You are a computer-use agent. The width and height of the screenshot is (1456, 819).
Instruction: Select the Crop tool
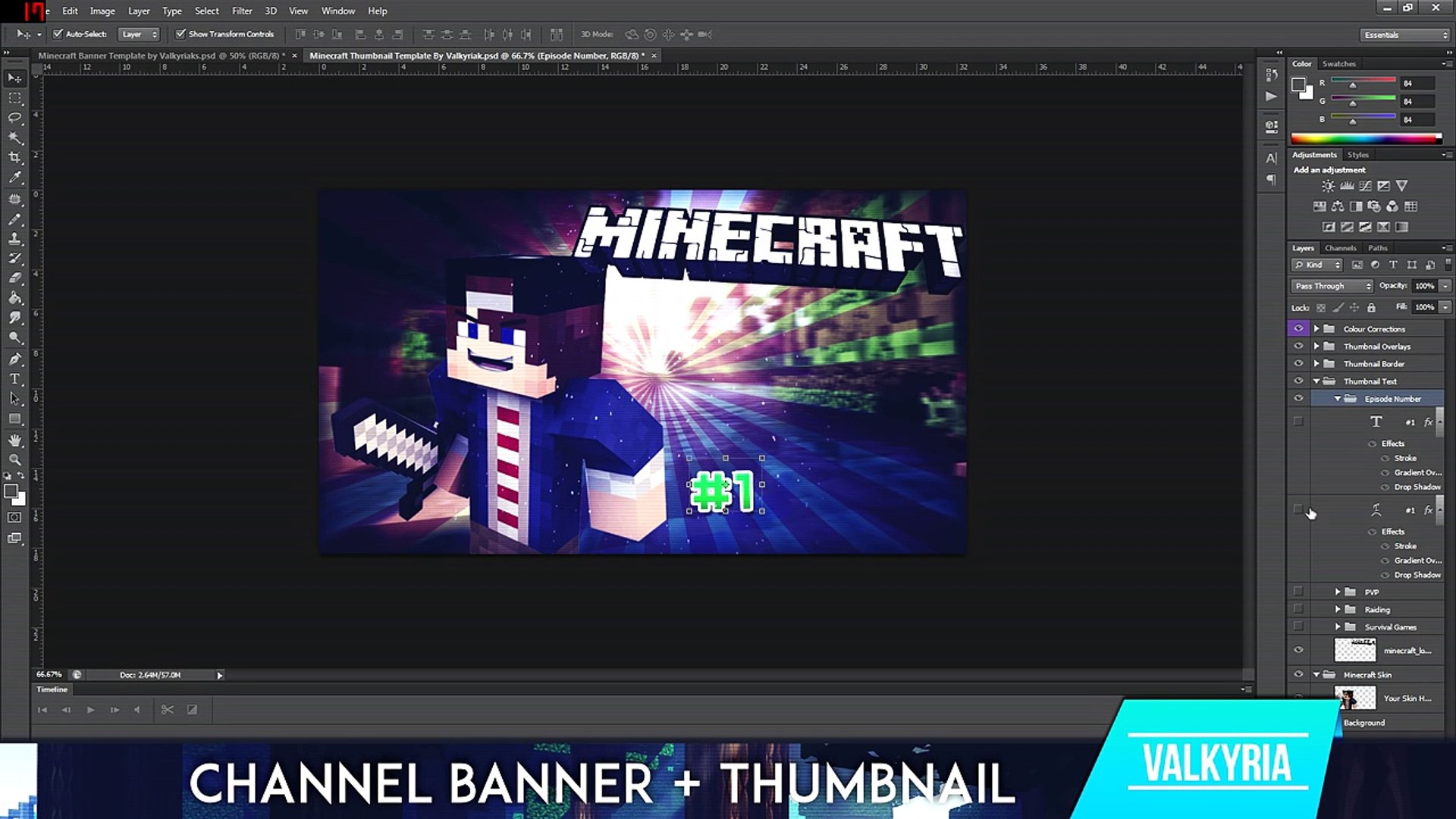pos(14,158)
